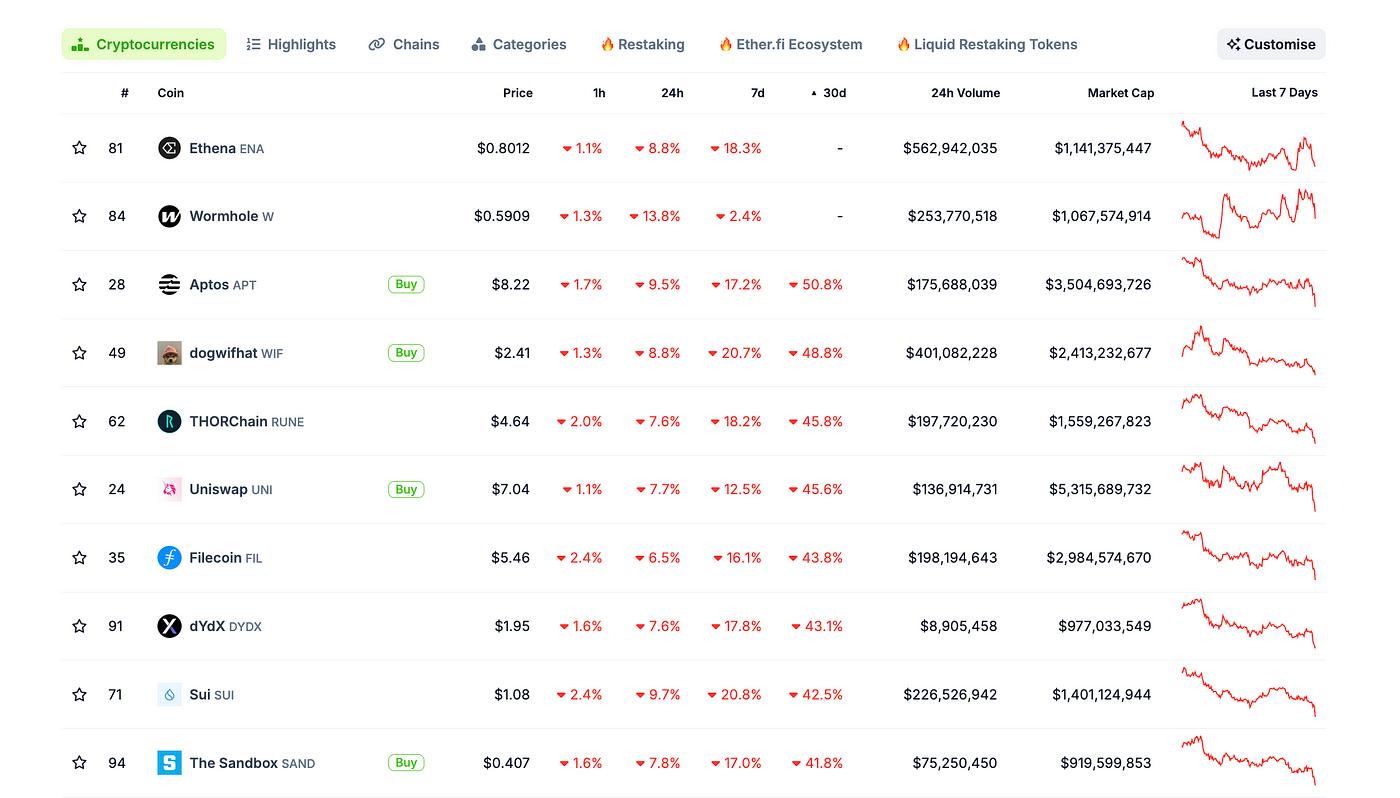Star the Sui coin as favorite
Viewport: 1400px width, 798px height.
coord(79,694)
